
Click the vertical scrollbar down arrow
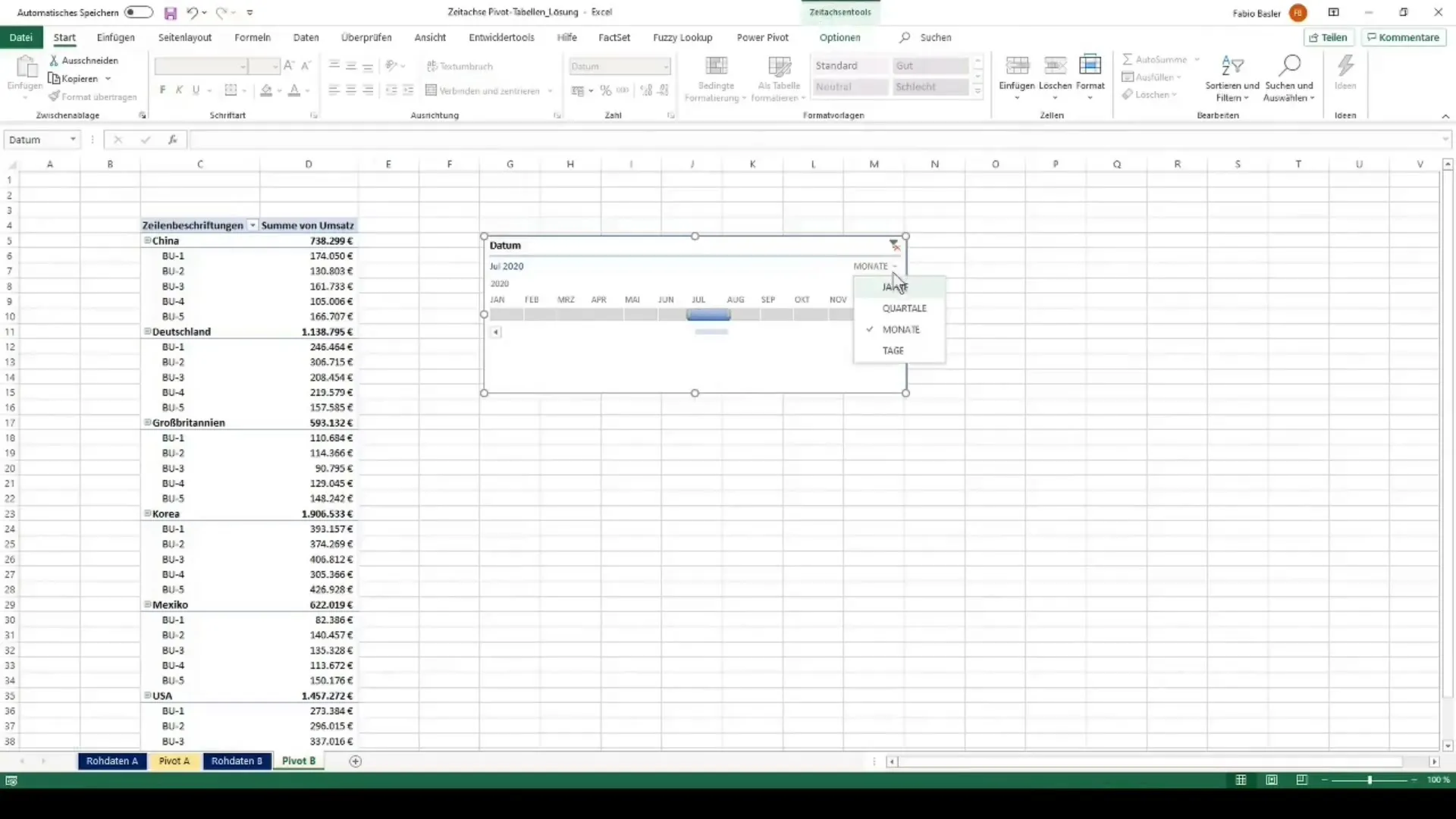click(x=1448, y=745)
